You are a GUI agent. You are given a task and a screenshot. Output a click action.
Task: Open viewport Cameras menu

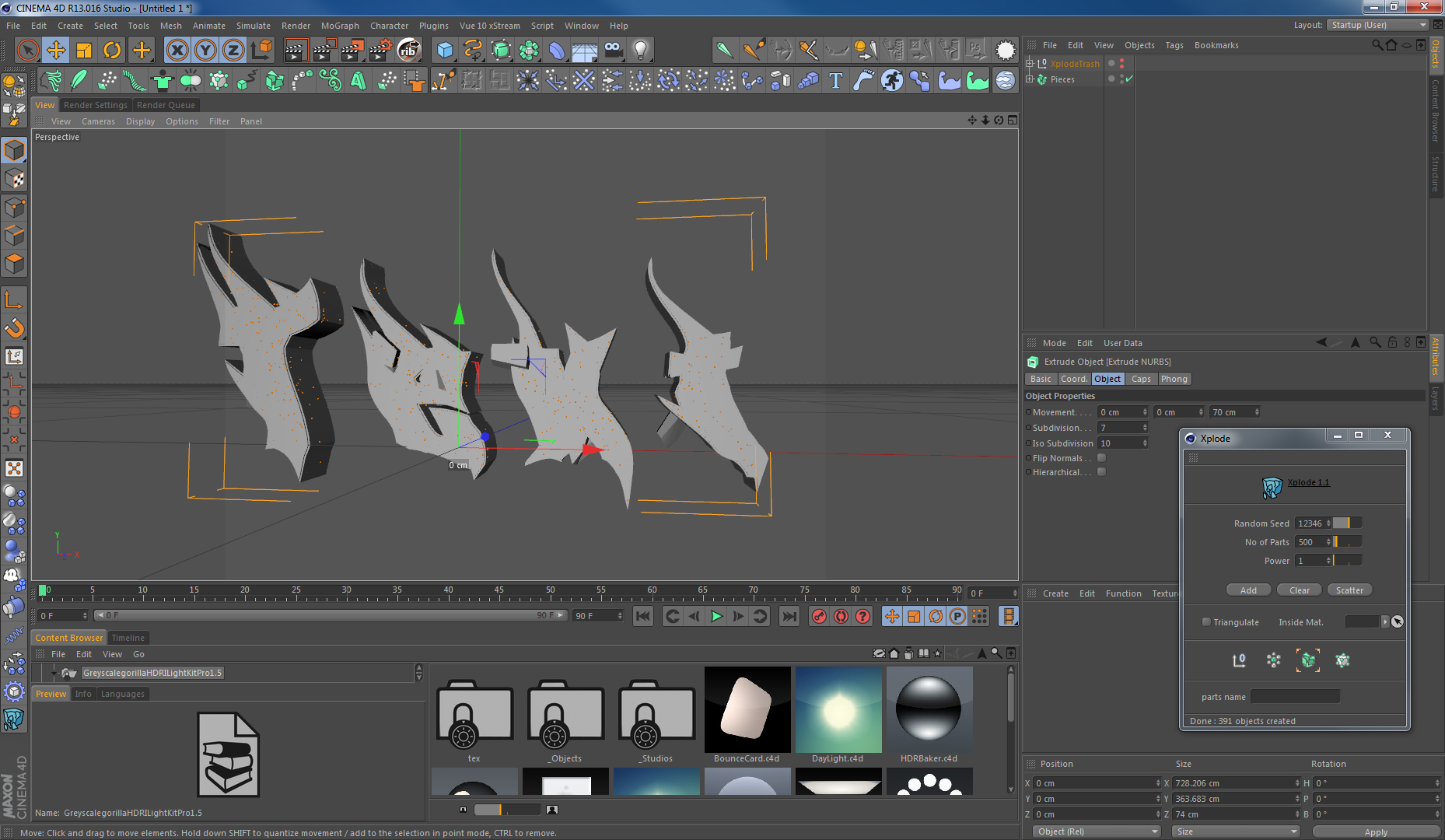(x=98, y=121)
